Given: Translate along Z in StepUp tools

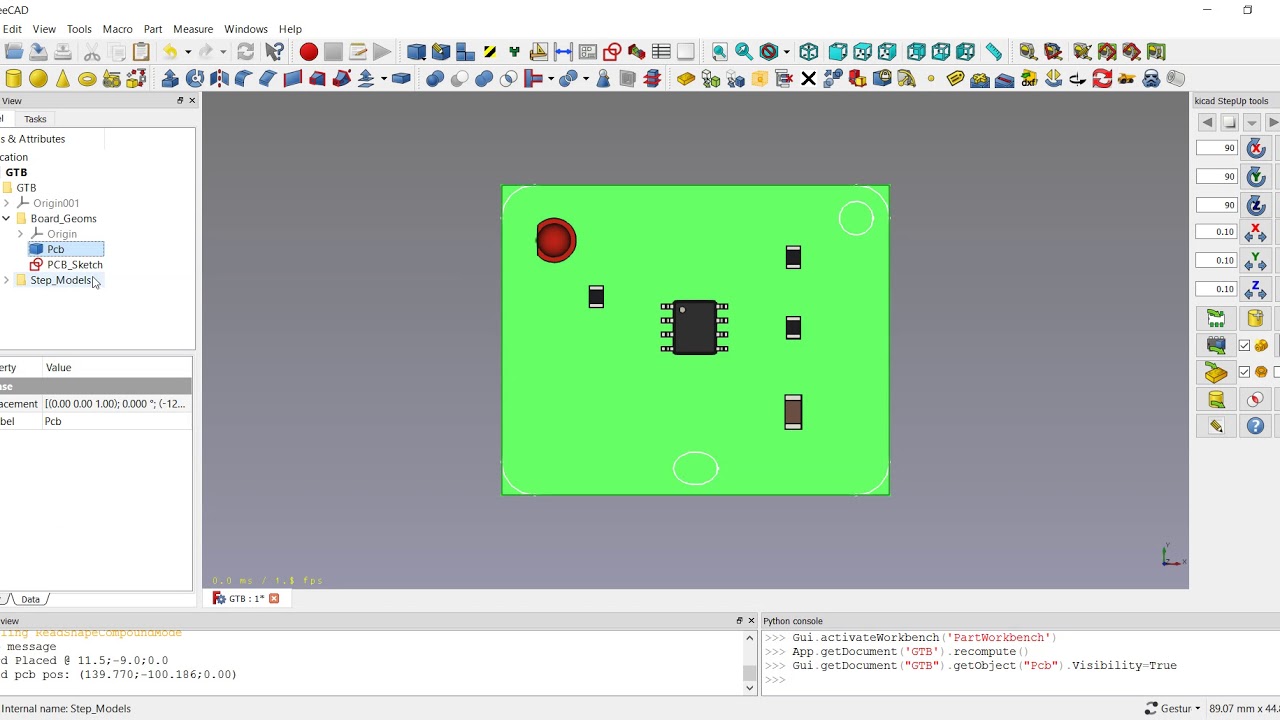Looking at the screenshot, I should pos(1256,290).
